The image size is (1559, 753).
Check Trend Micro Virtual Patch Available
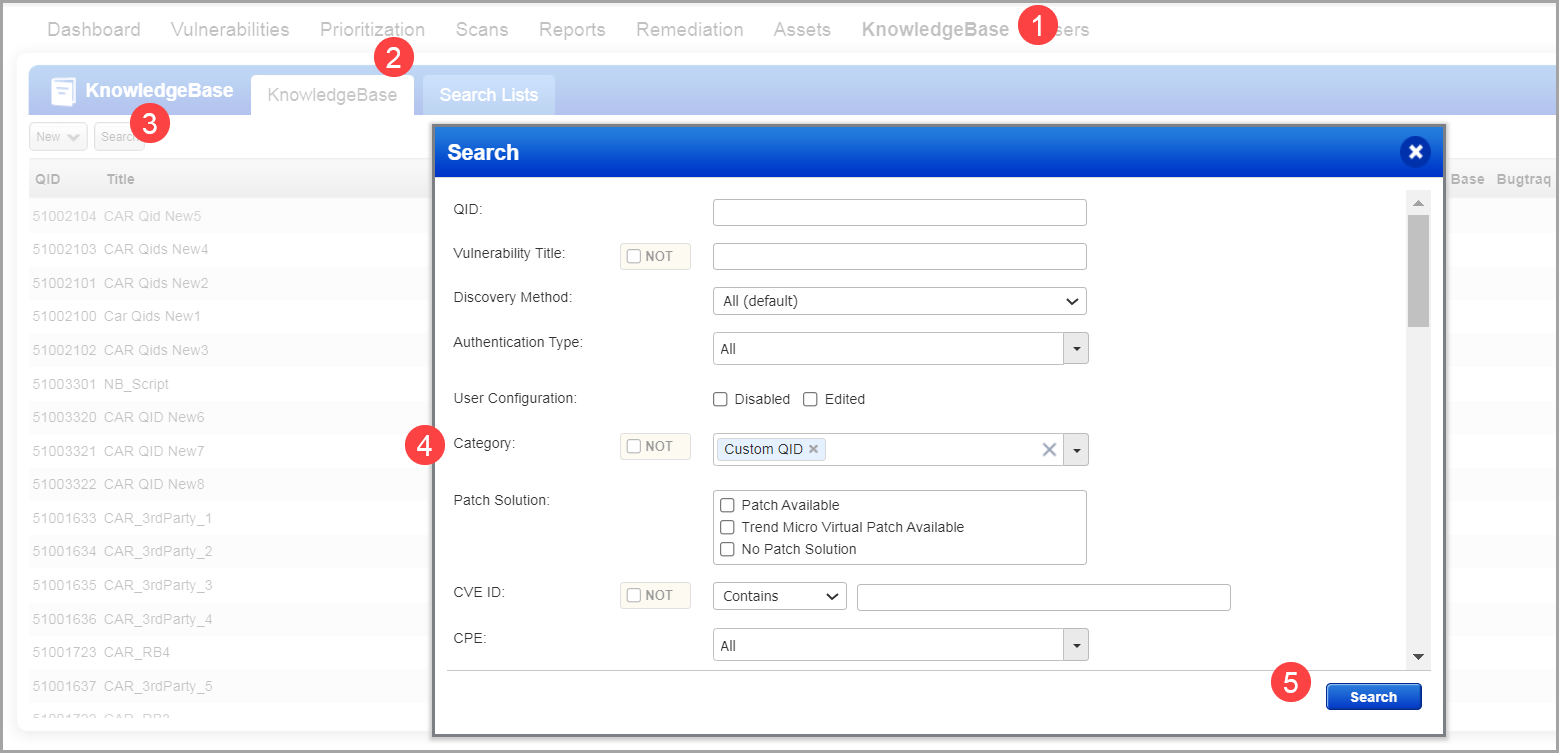click(727, 527)
